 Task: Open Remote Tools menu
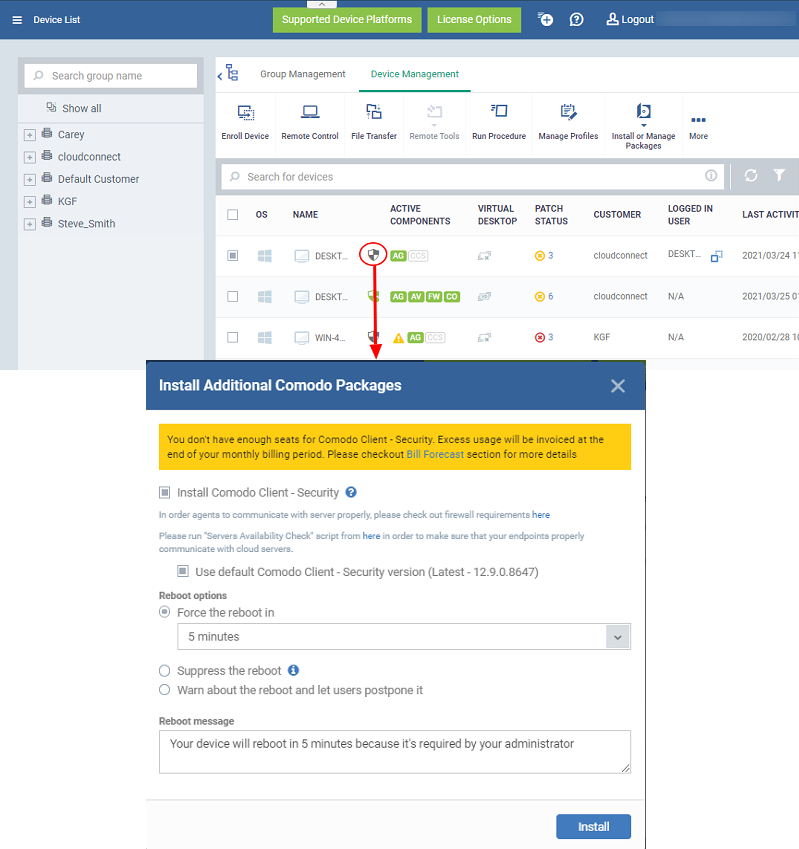434,122
